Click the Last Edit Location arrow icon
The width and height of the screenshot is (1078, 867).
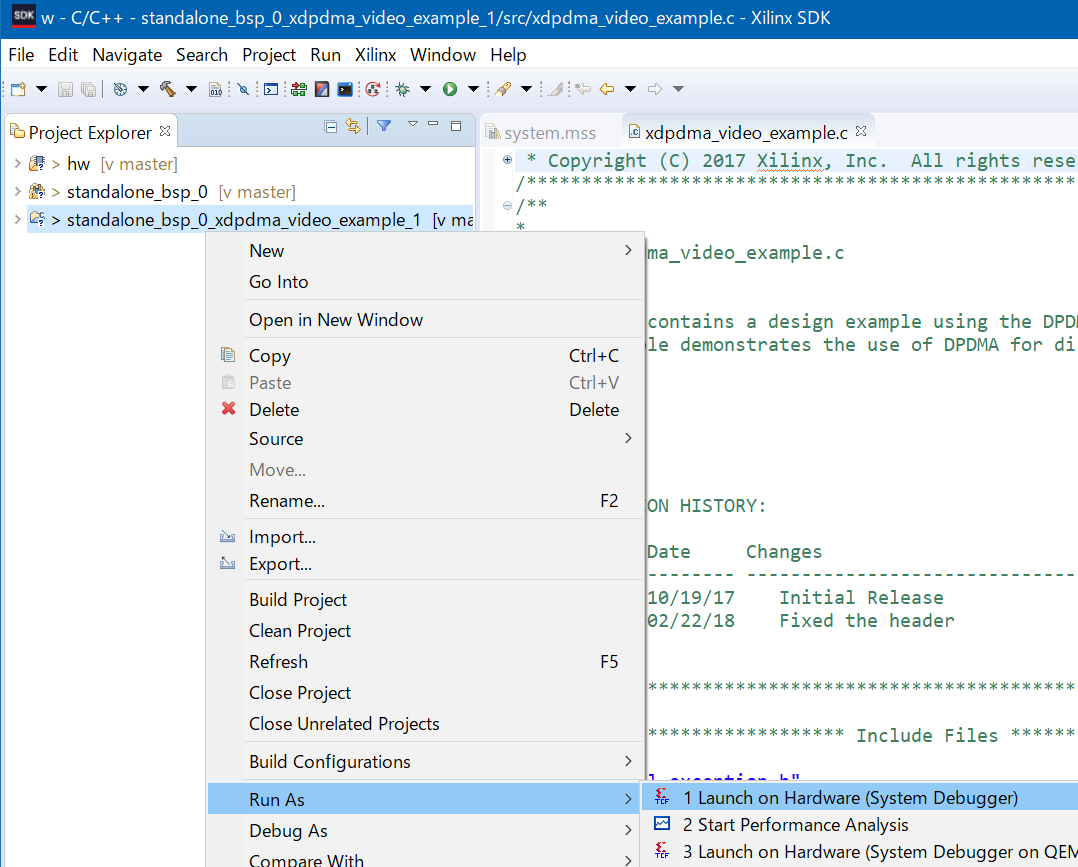point(583,89)
